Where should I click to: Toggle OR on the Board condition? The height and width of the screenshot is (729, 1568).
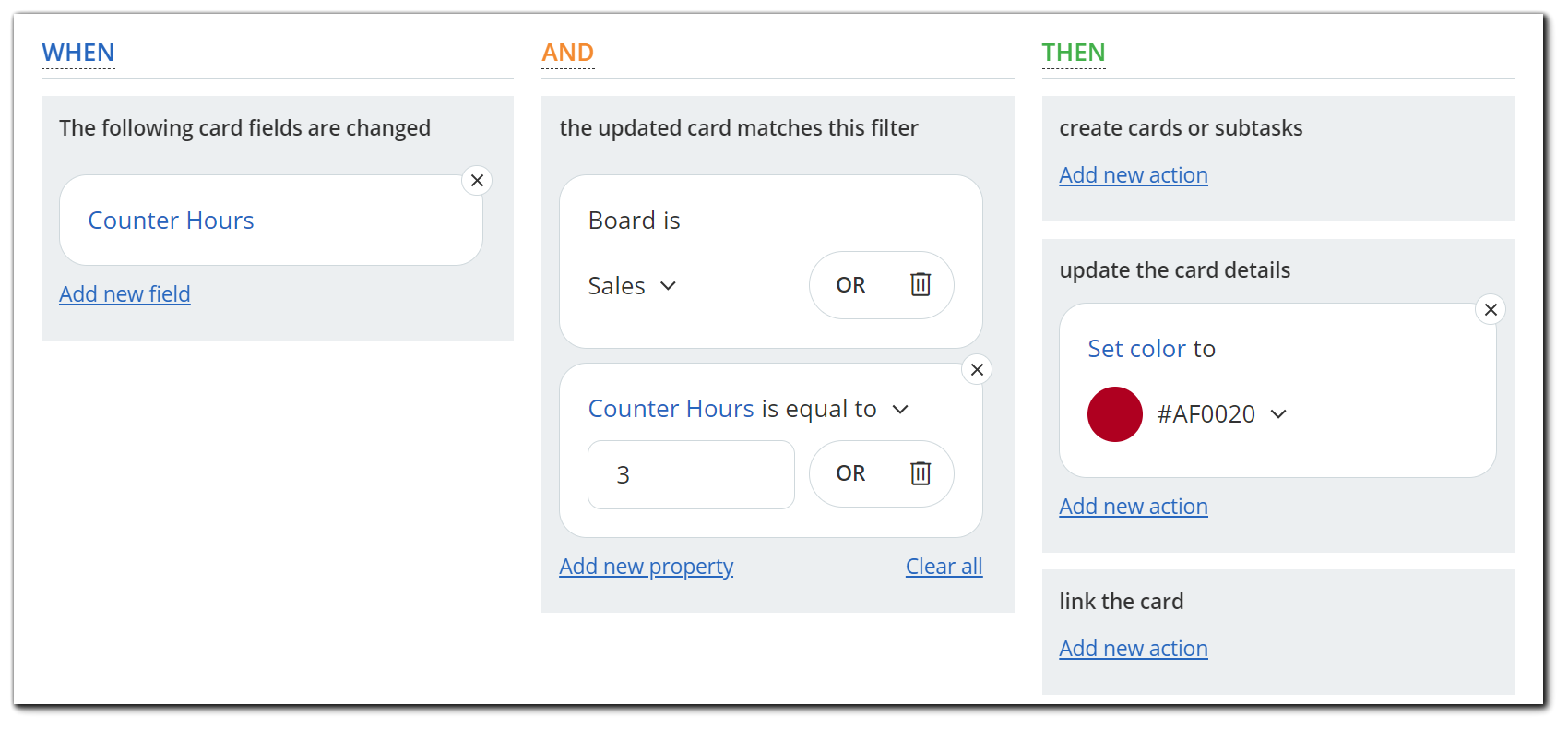(850, 285)
